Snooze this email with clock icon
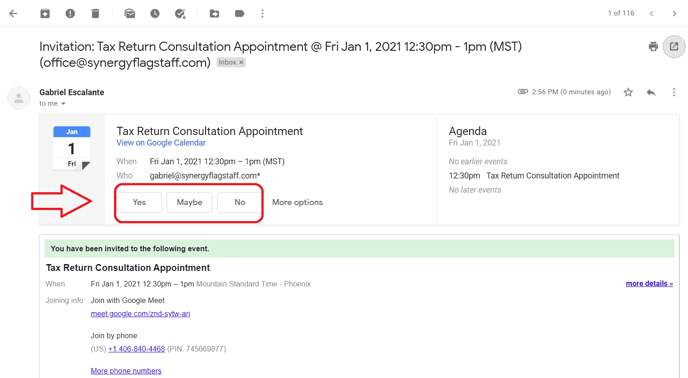Viewport: 688px width, 378px height. 155,14
